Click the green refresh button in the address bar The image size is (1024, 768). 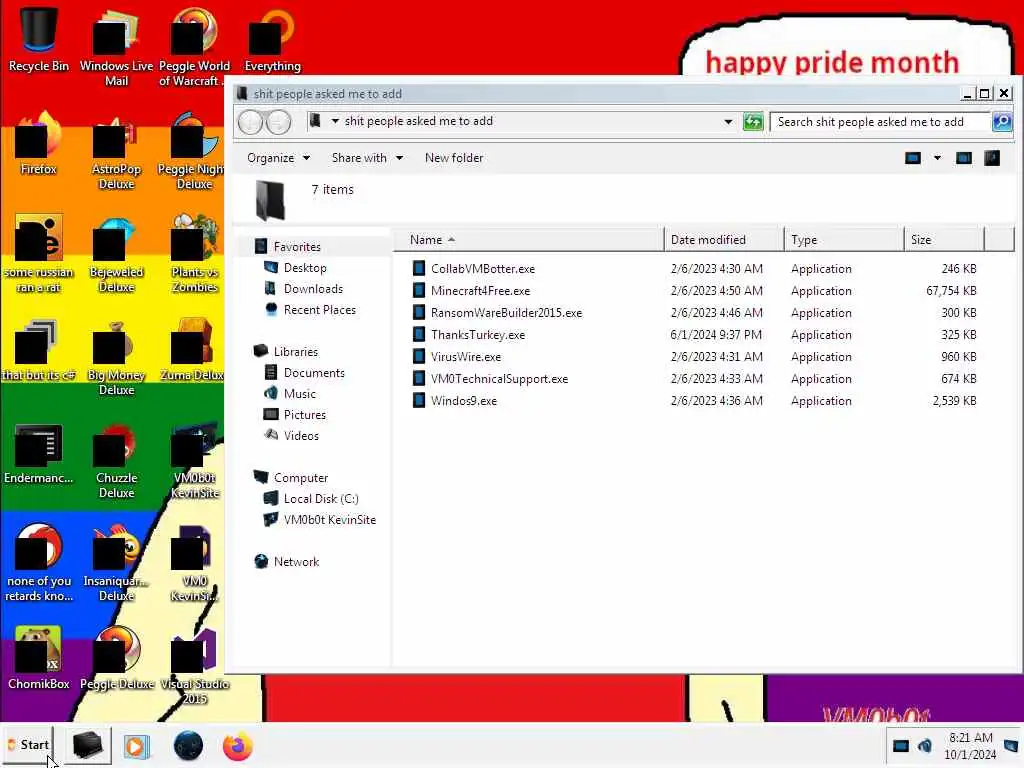coord(753,121)
